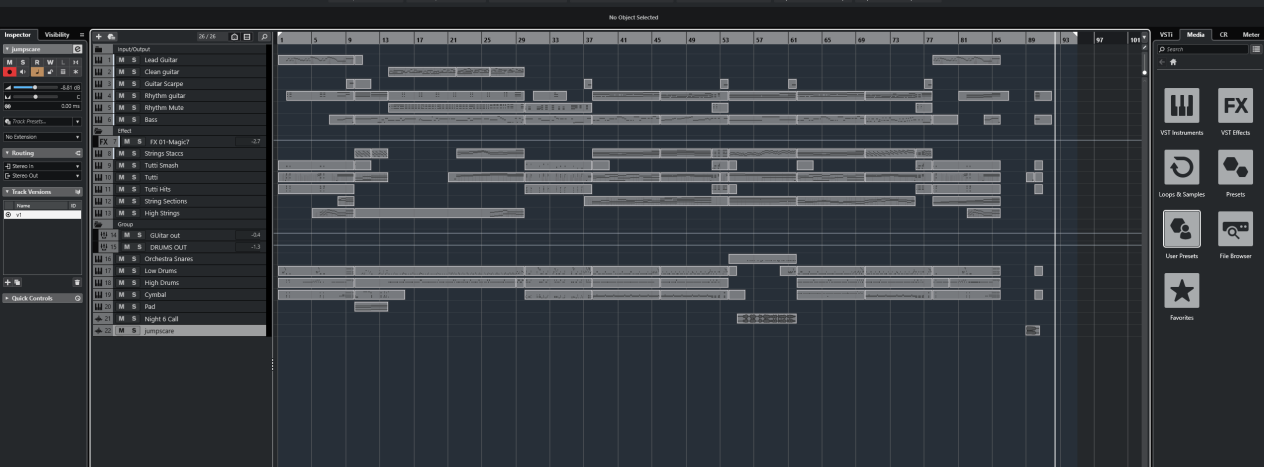1264x467 pixels.
Task: Expand the Quick Controls section
Action: (42, 298)
